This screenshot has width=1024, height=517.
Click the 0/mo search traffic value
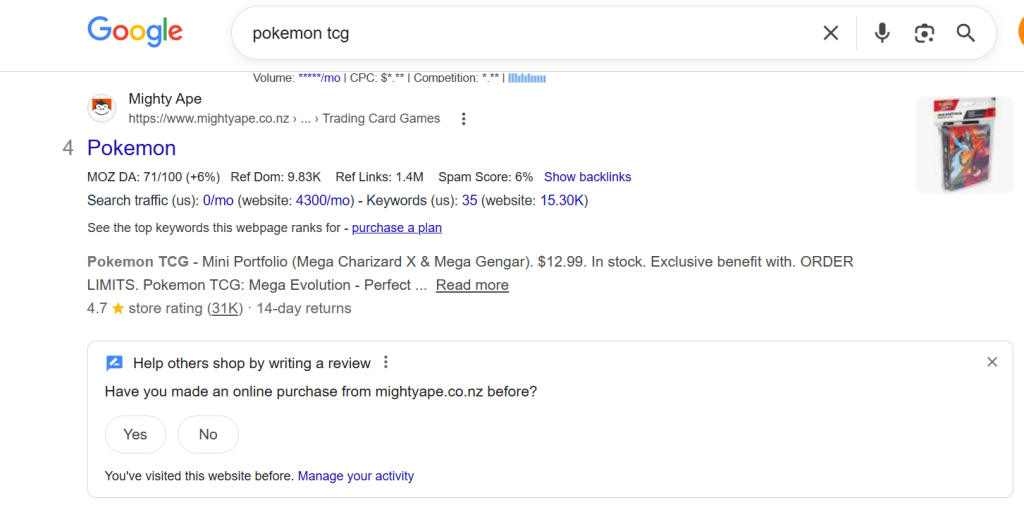218,200
